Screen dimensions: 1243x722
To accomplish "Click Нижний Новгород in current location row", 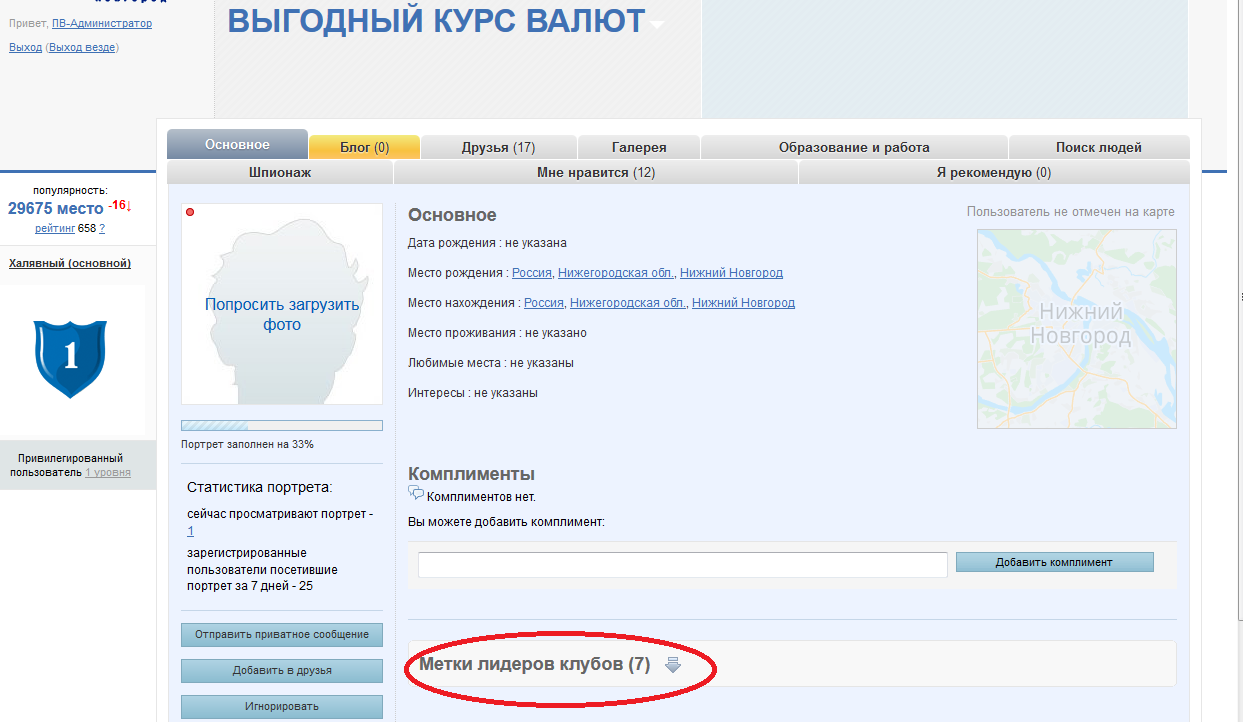I will [x=743, y=303].
